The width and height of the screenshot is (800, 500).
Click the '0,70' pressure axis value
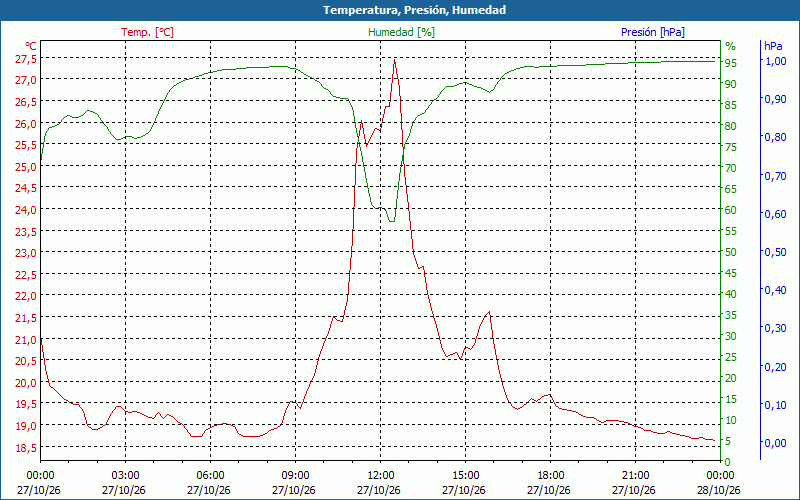click(x=776, y=176)
